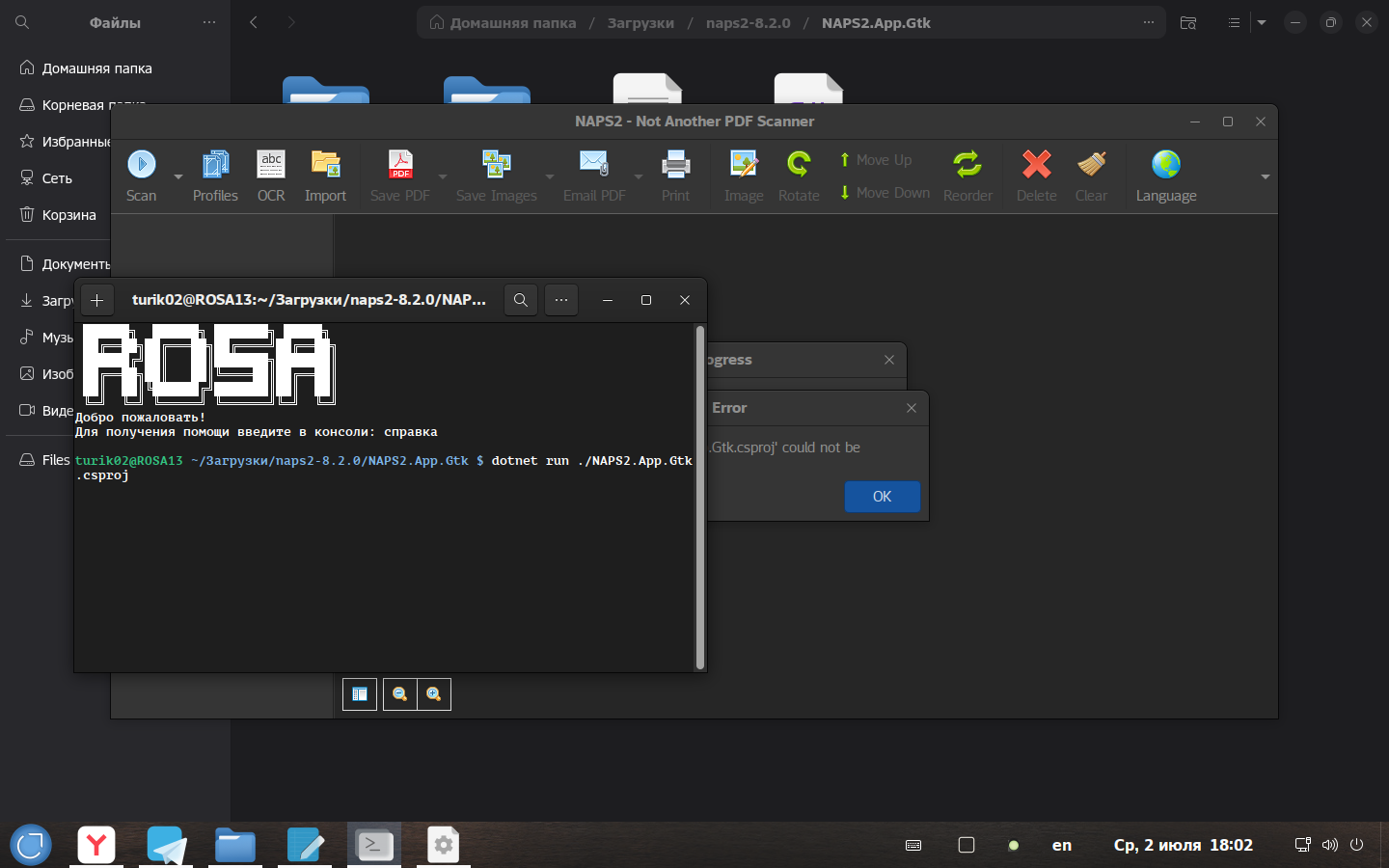Expand the Scan dropdown arrow
Screen dimensions: 1389x868
(x=178, y=176)
